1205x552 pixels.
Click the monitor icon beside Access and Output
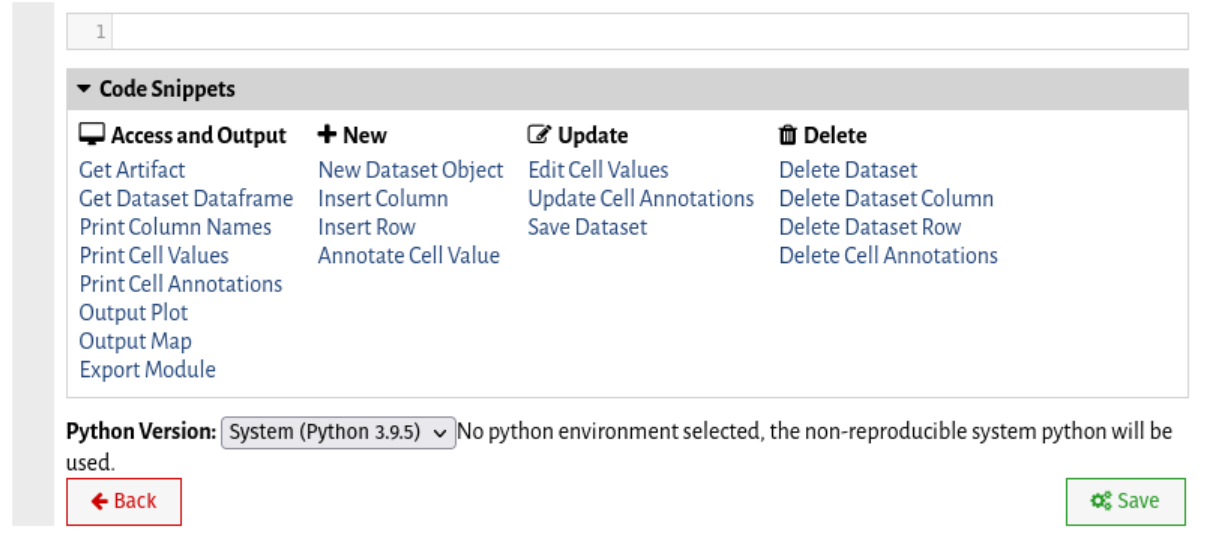point(92,135)
